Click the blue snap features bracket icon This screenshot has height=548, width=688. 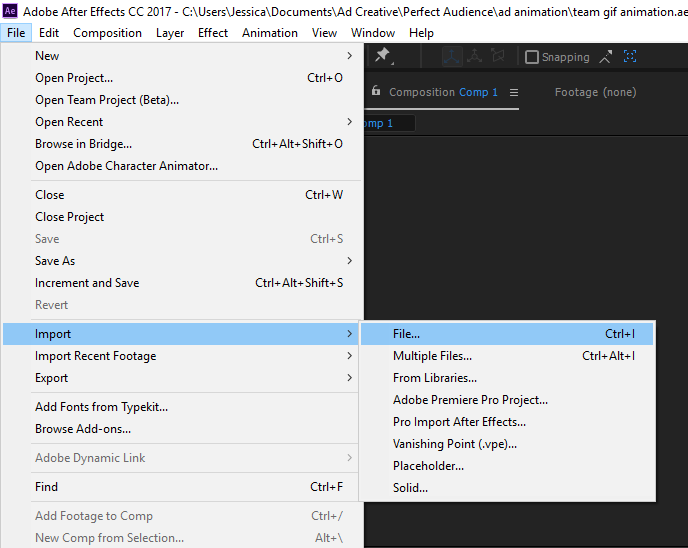pyautogui.click(x=630, y=56)
